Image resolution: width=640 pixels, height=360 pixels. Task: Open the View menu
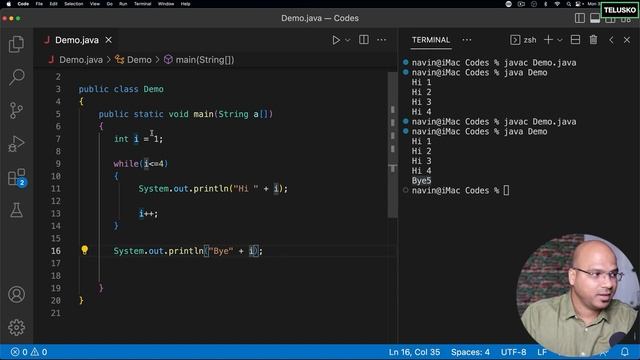coord(95,4)
